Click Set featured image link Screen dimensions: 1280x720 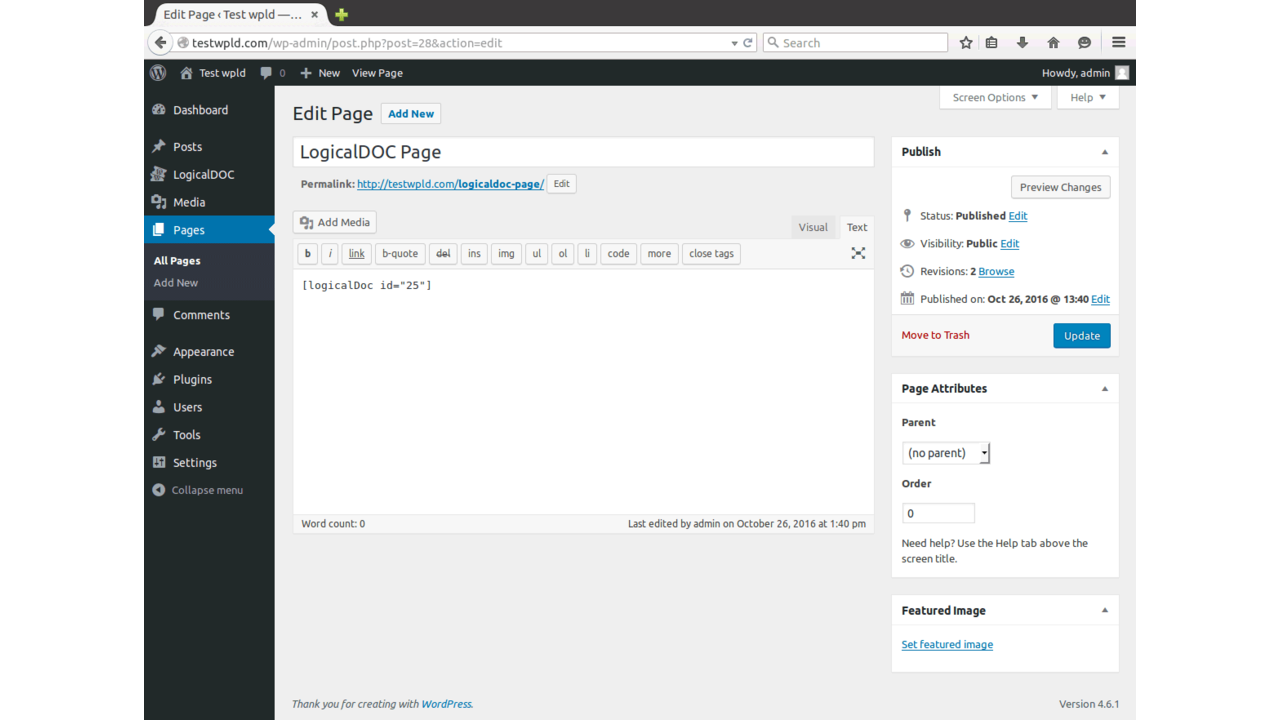[947, 645]
